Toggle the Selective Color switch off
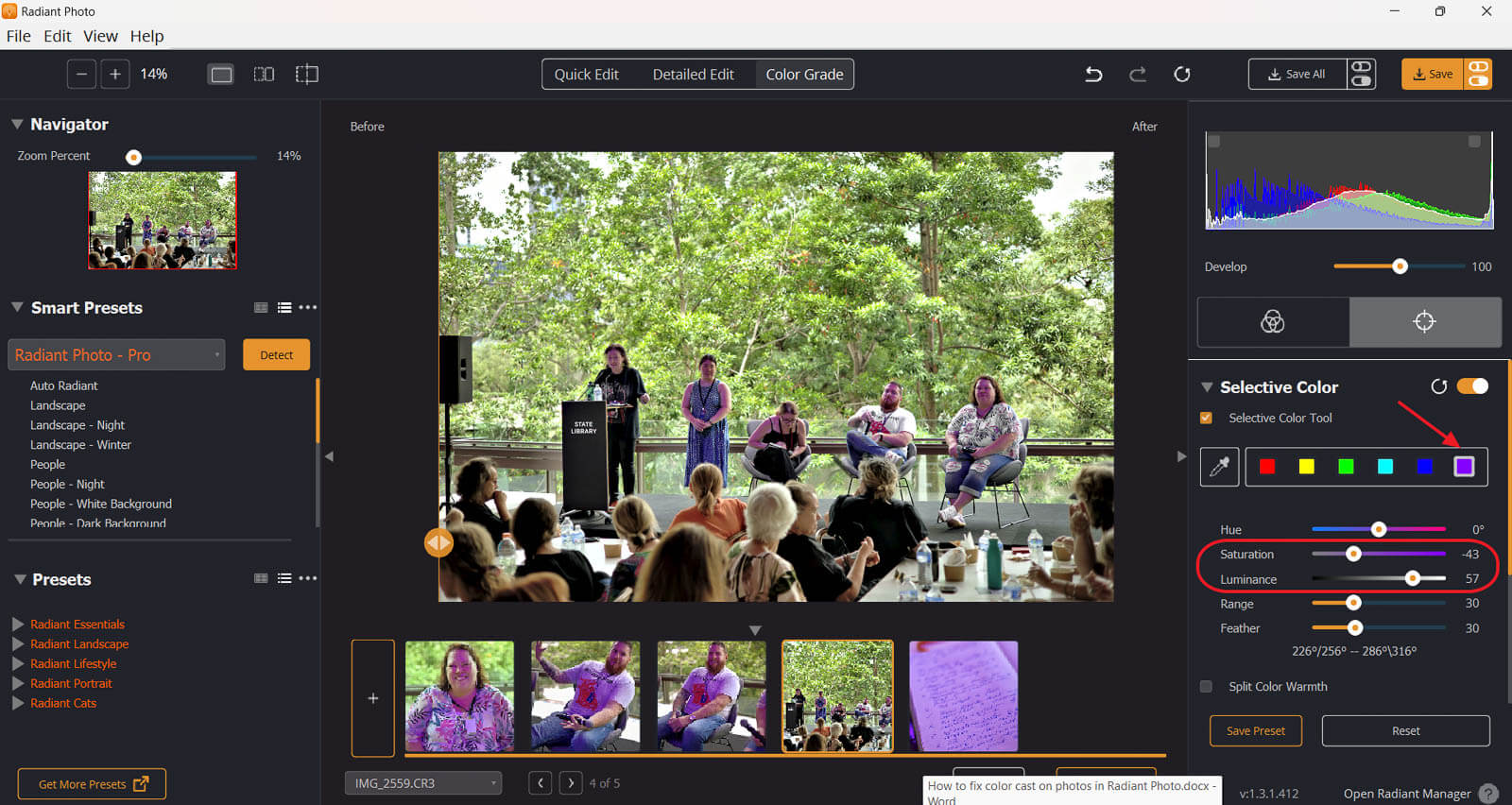The height and width of the screenshot is (805, 1512). coord(1471,386)
